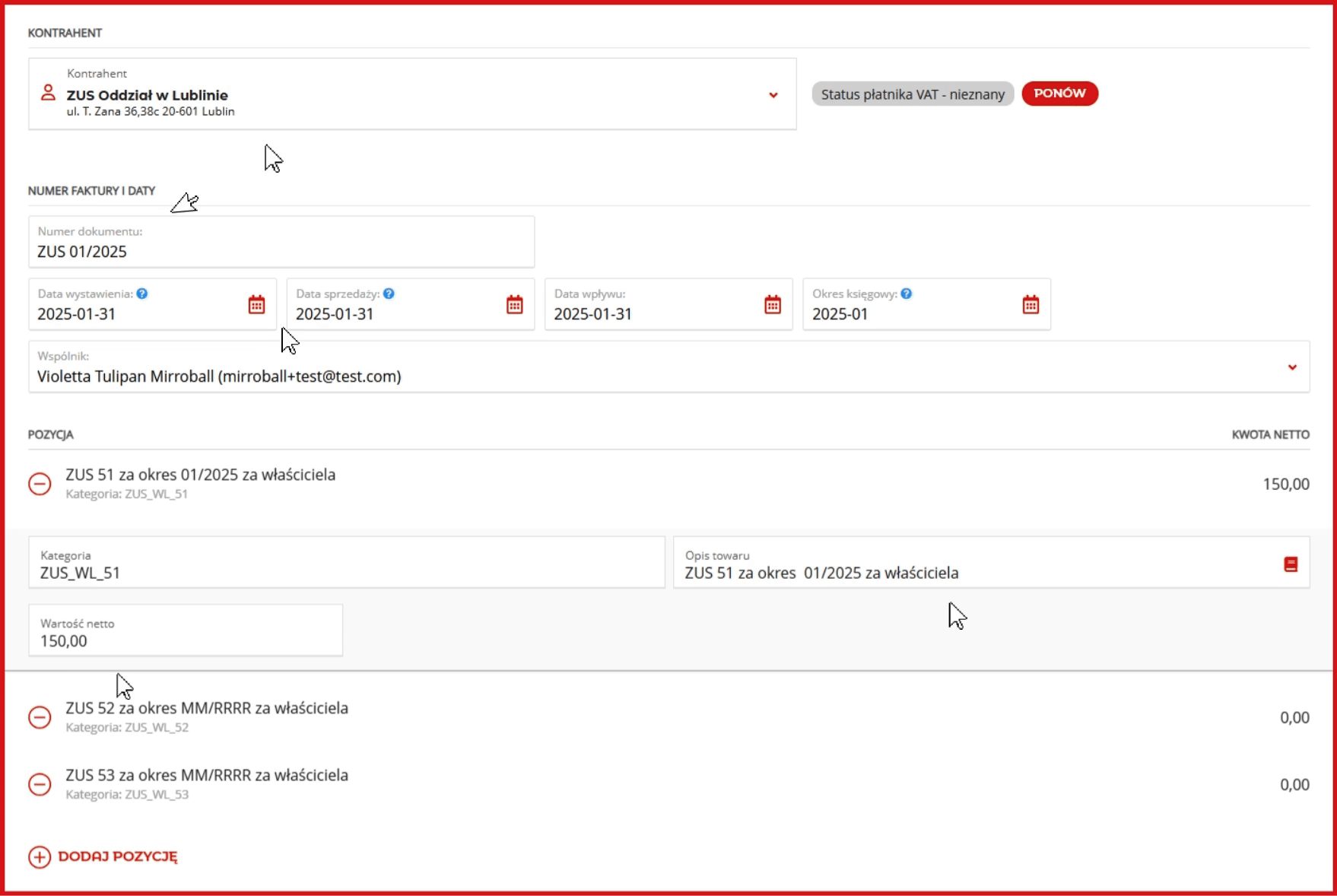1337x896 pixels.
Task: Show help for Data wystawienia
Action: point(142,294)
